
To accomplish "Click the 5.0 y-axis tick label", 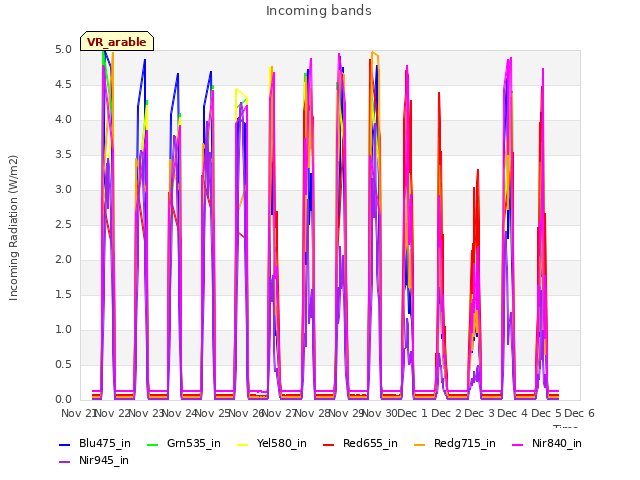I will coord(63,50).
